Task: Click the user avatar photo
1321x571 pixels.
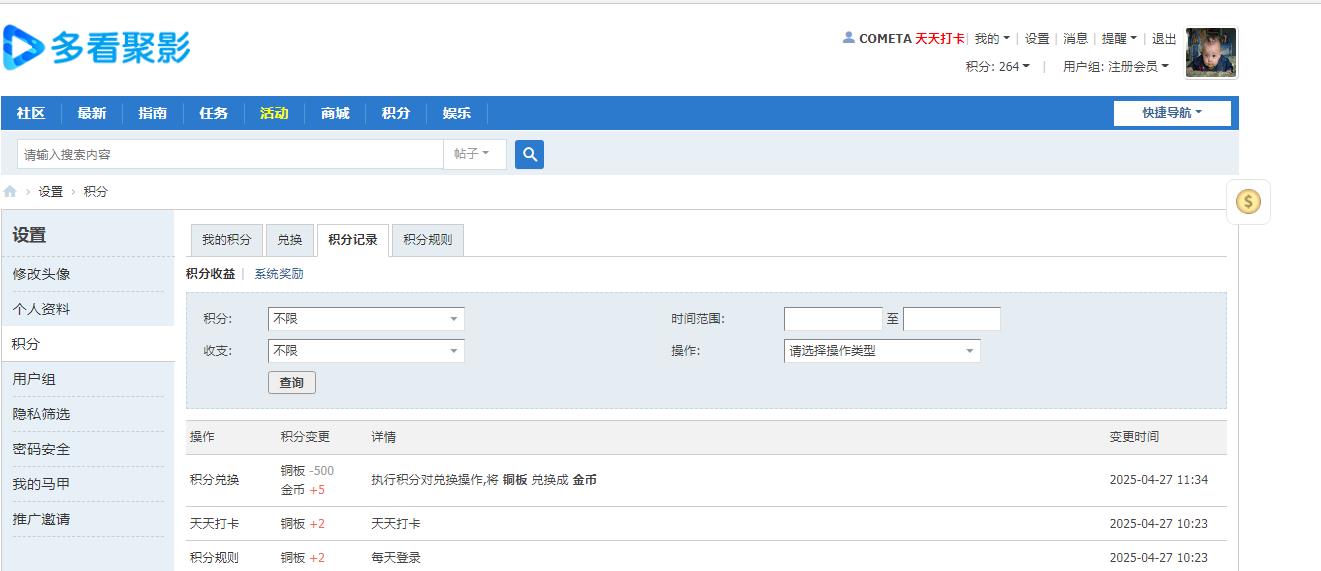Action: tap(1210, 53)
